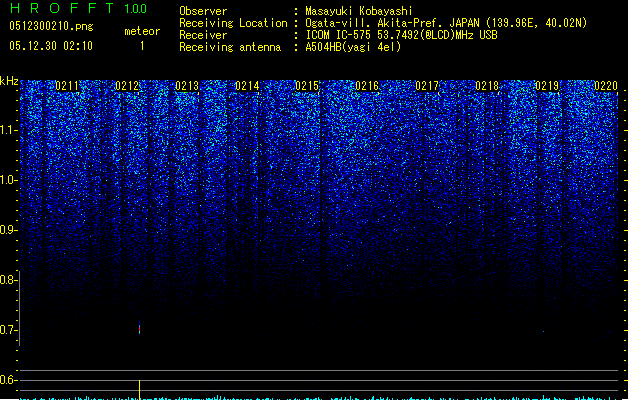The height and width of the screenshot is (400, 629).
Task: Click the 0217 time marker
Action: 427,86
